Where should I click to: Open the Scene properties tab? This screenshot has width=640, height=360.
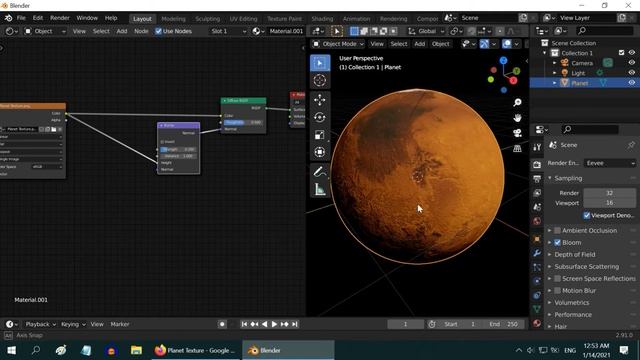coord(537,207)
